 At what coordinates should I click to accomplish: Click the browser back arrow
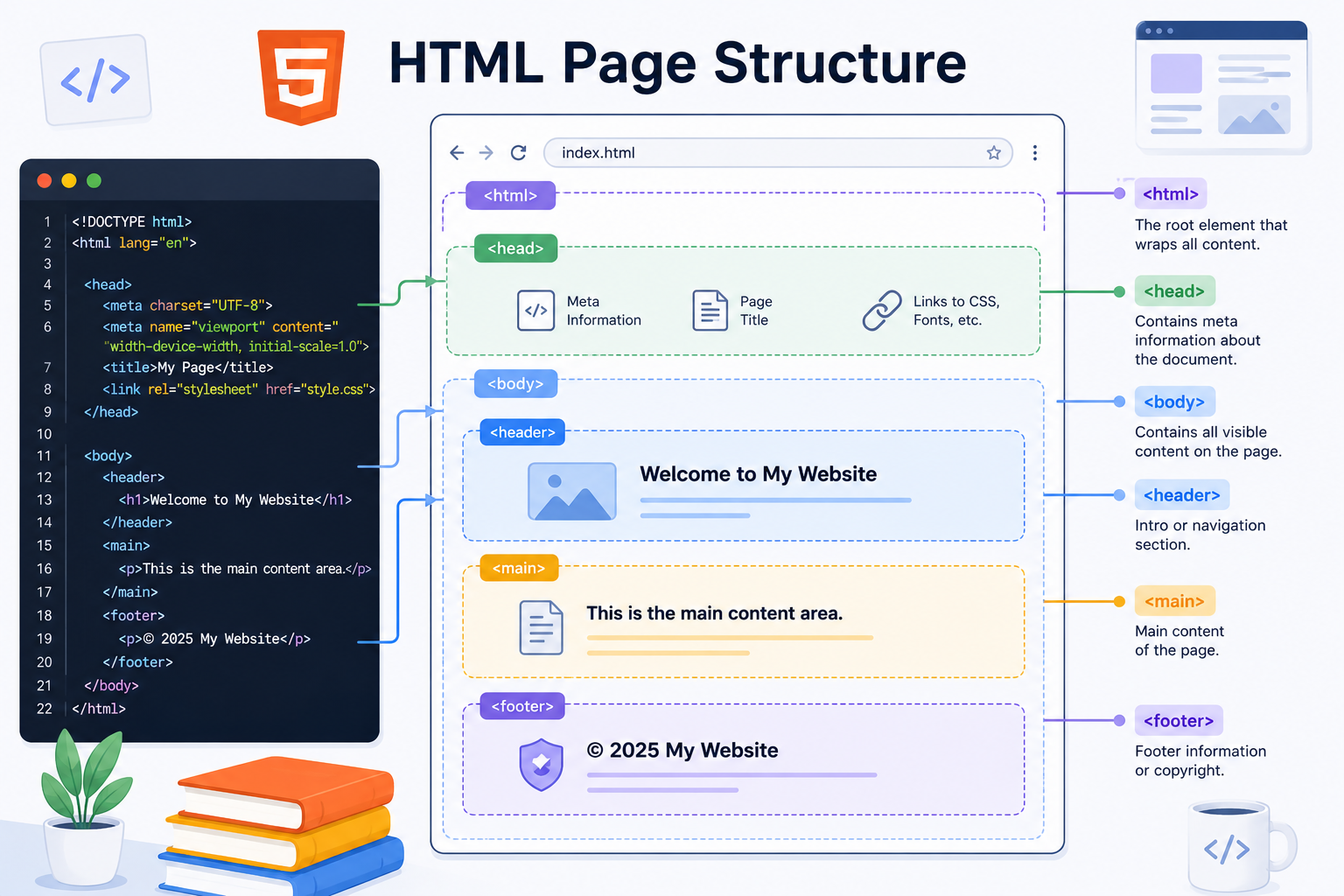(457, 153)
